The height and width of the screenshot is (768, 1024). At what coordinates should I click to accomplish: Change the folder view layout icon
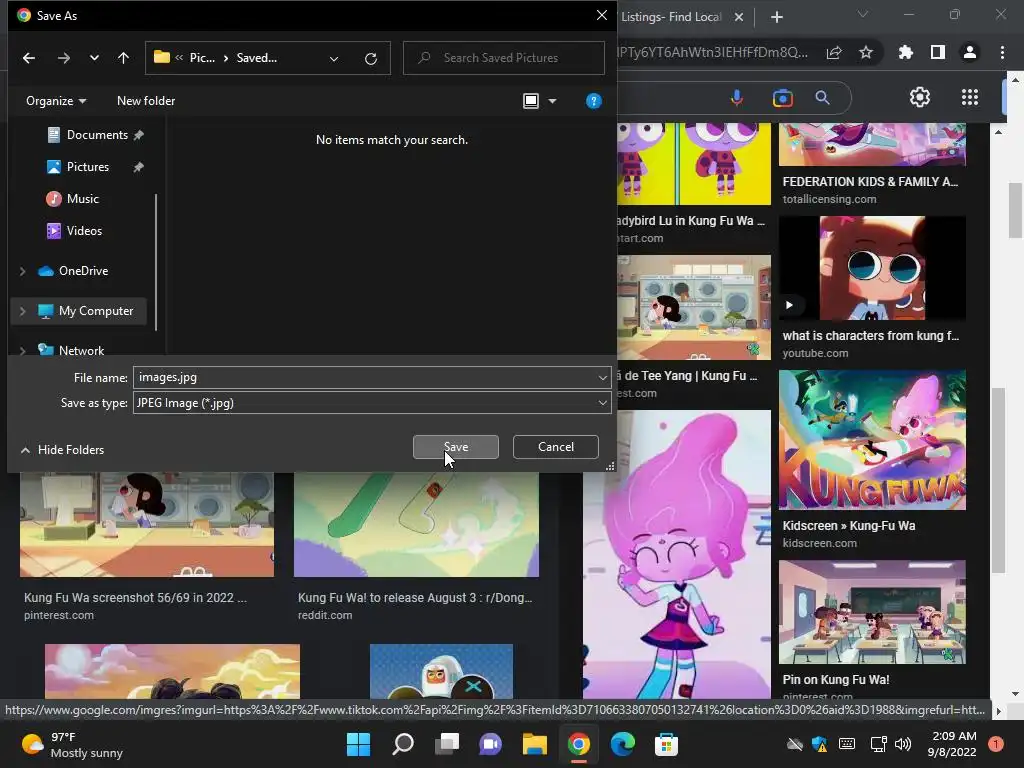click(x=531, y=101)
